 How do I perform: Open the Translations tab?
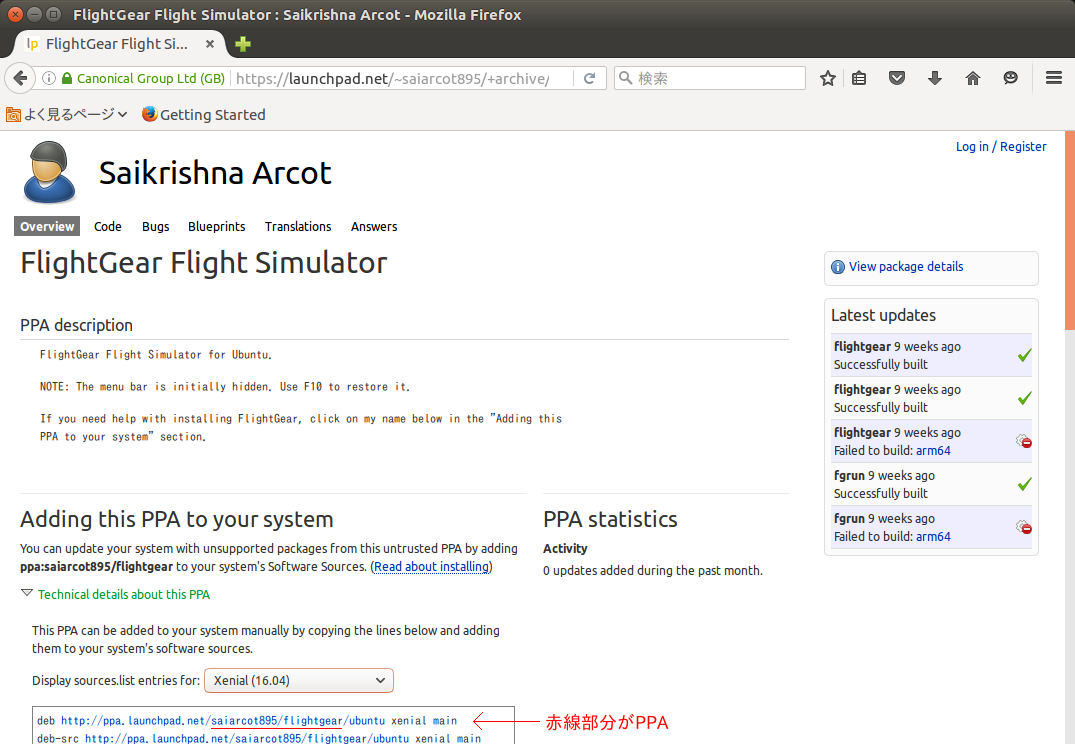[298, 226]
